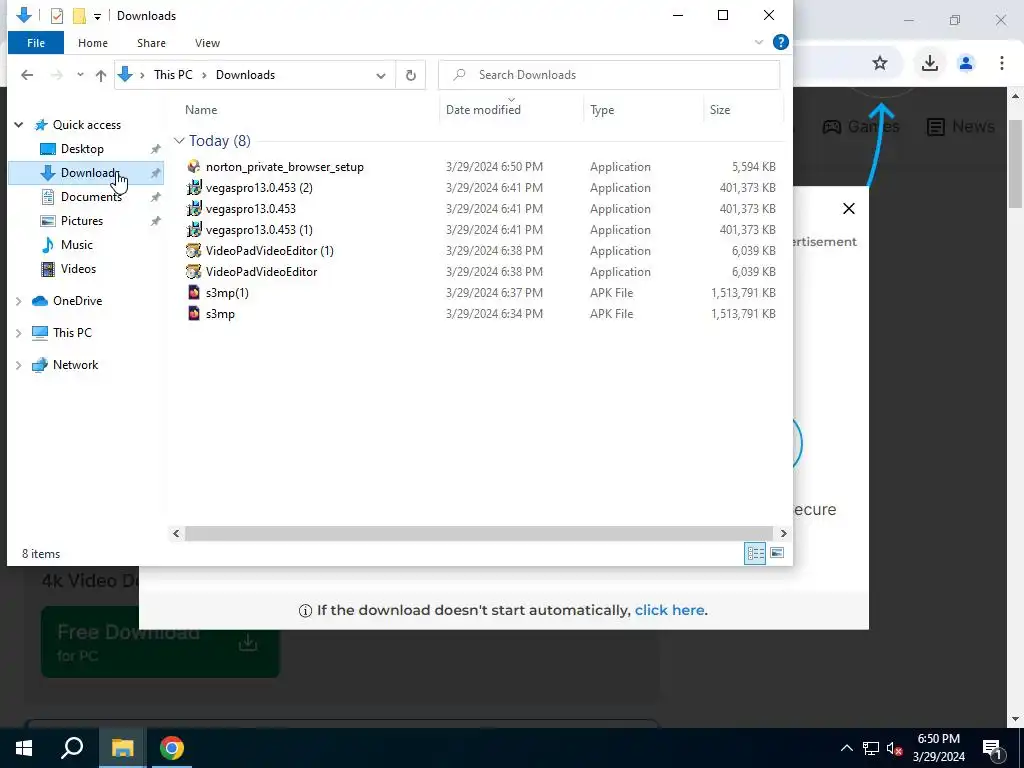Image resolution: width=1024 pixels, height=768 pixels.
Task: Open Chrome downloads tray icon
Action: tap(930, 63)
